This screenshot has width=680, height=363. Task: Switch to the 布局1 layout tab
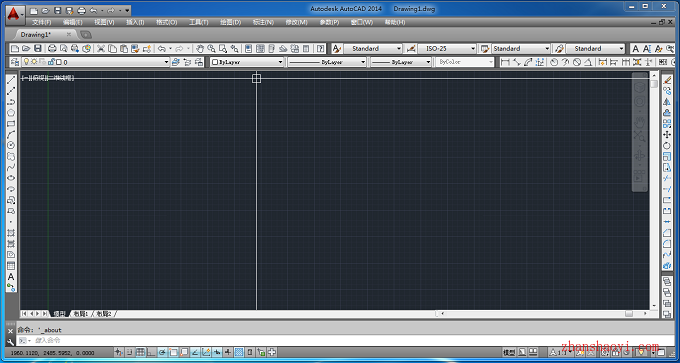coord(81,313)
